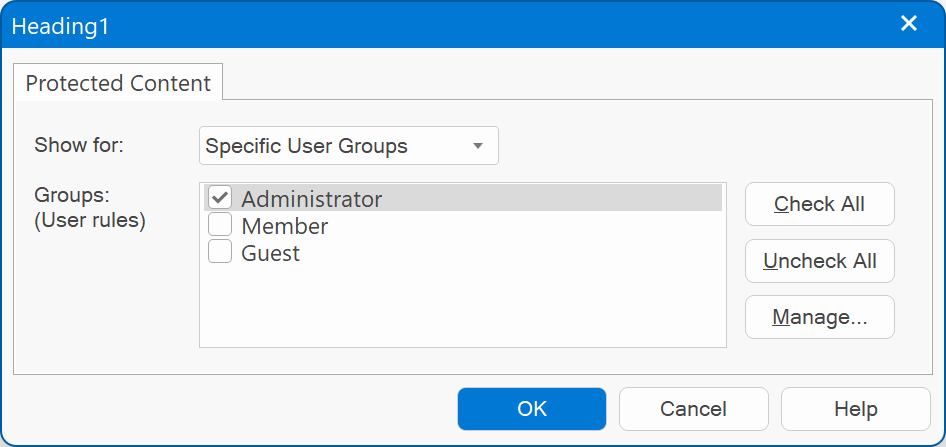Switch to the Protected Content tab

point(118,83)
